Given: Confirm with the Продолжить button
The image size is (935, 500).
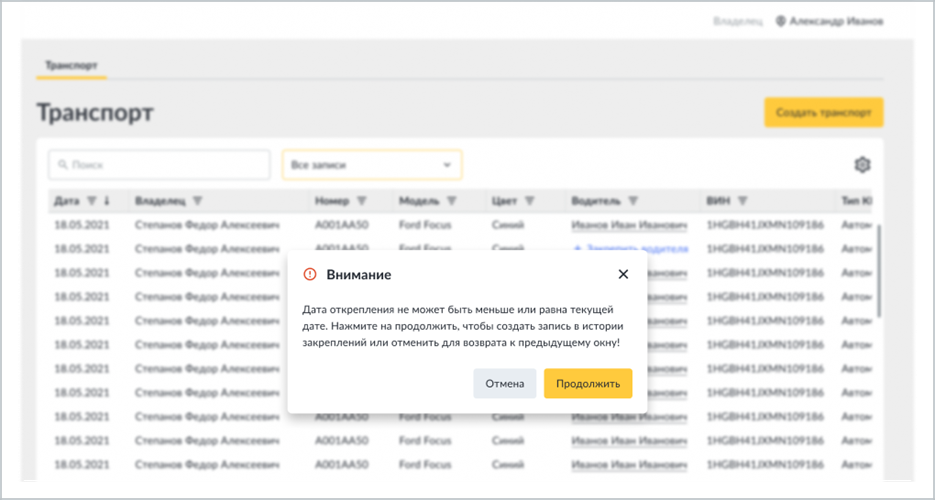Looking at the screenshot, I should click(588, 383).
